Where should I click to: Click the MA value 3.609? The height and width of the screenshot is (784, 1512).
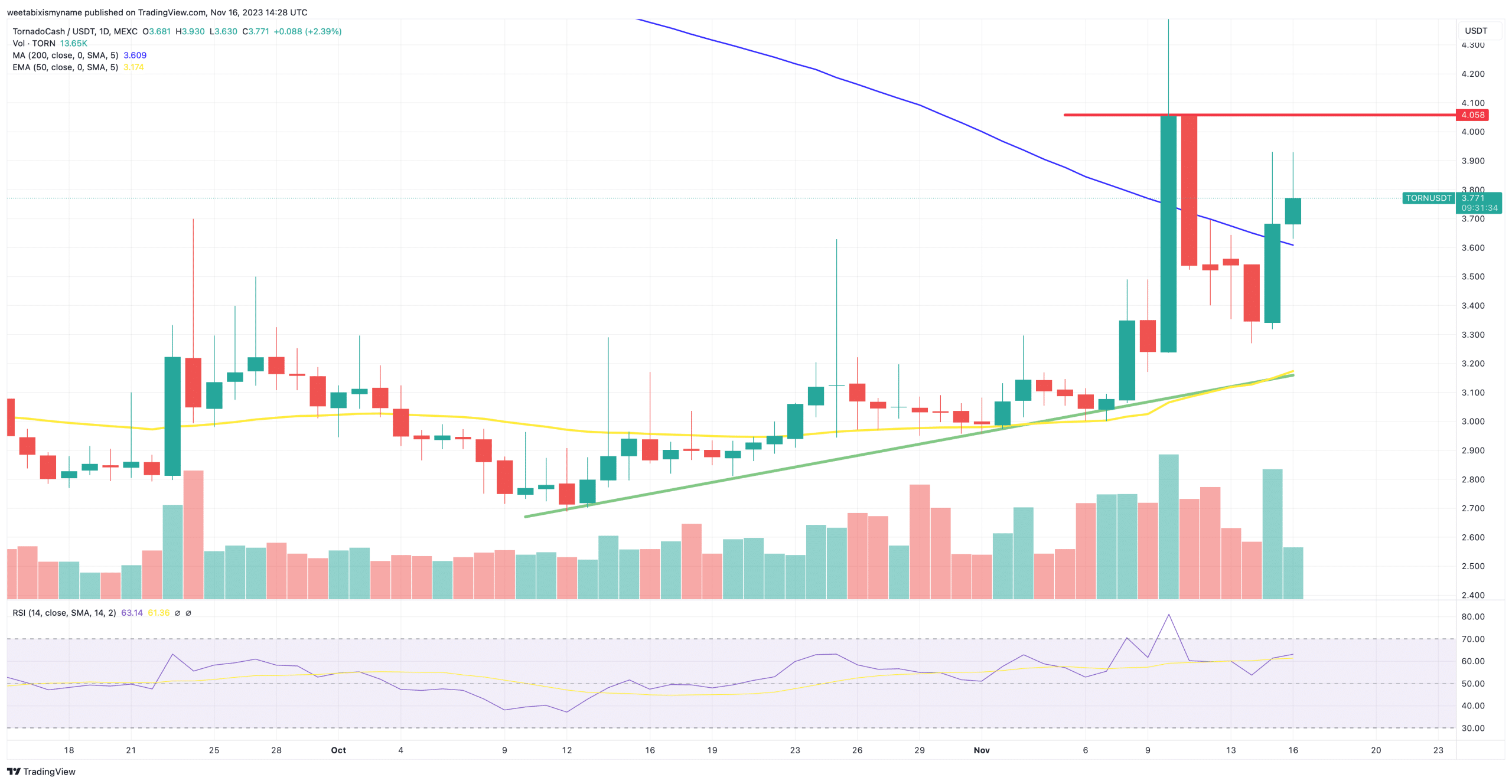pos(135,55)
